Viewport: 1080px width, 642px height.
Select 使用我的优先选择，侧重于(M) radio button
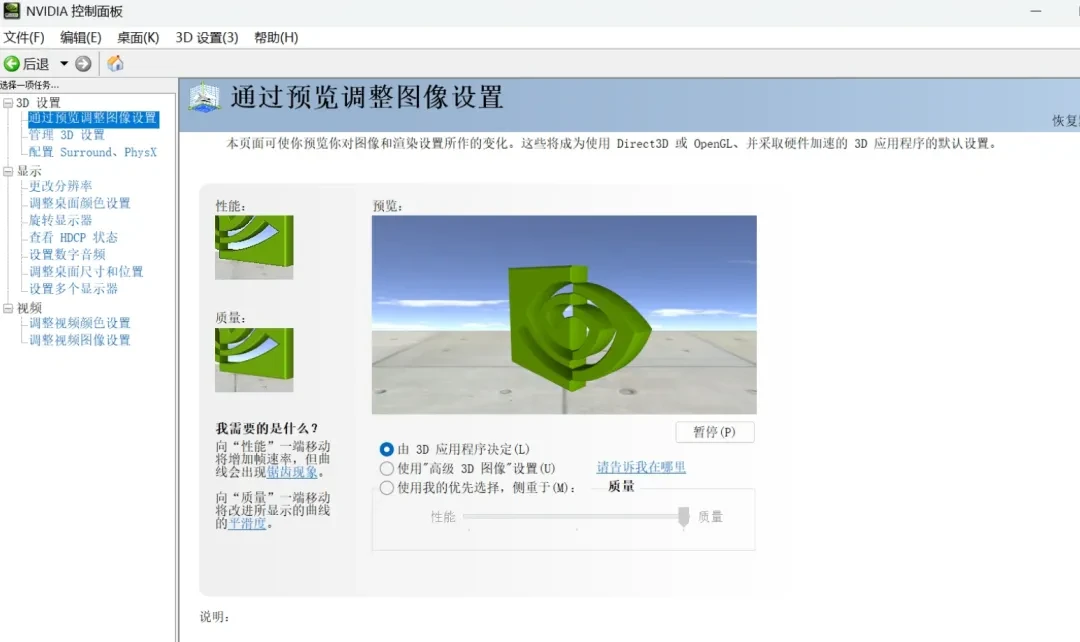[386, 488]
